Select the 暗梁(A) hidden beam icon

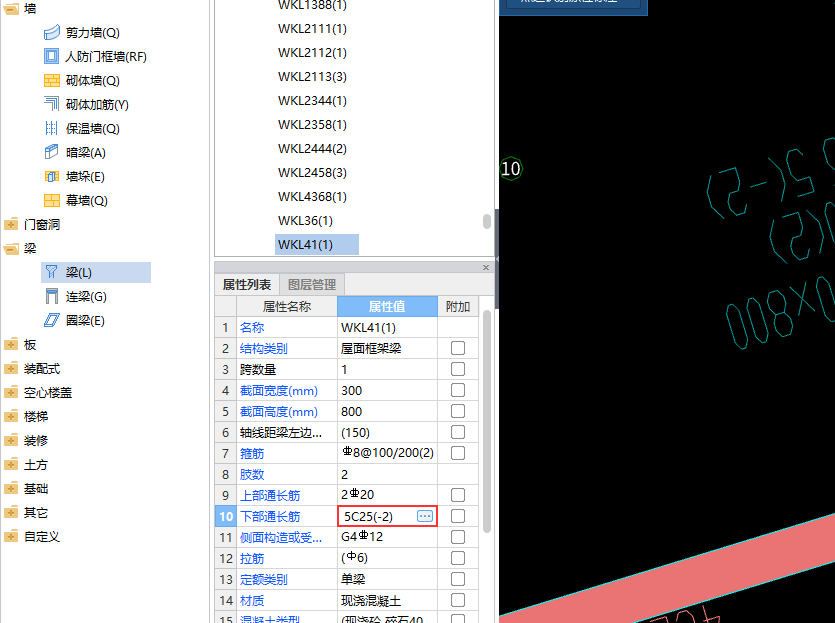point(52,152)
